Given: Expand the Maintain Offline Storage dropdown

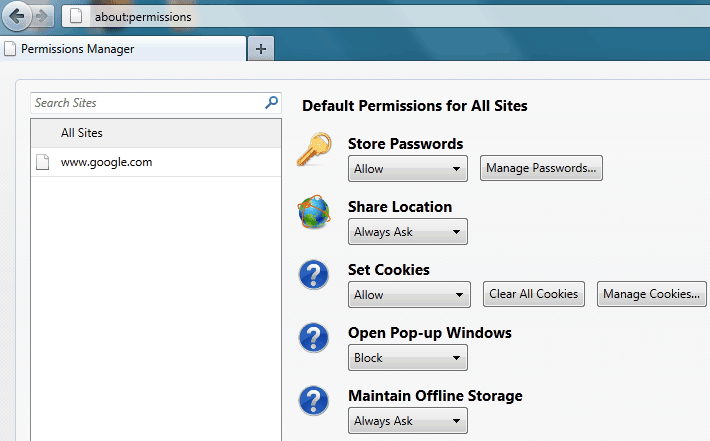Looking at the screenshot, I should pos(408,420).
